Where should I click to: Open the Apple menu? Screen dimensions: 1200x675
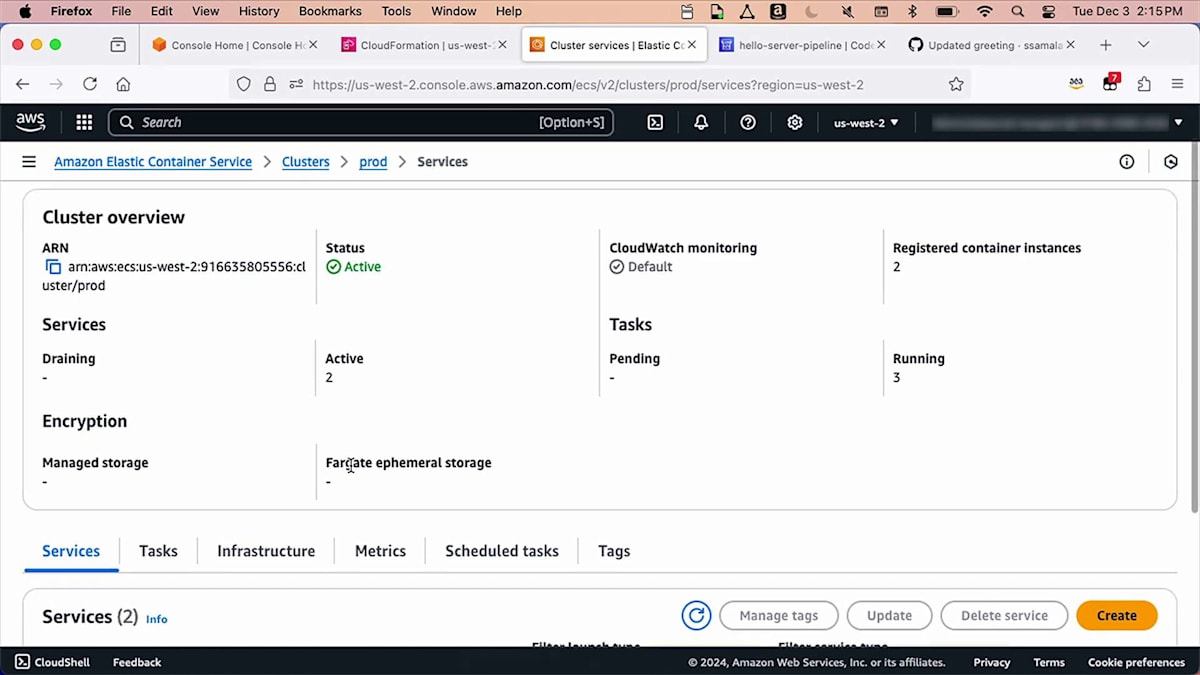pyautogui.click(x=25, y=11)
